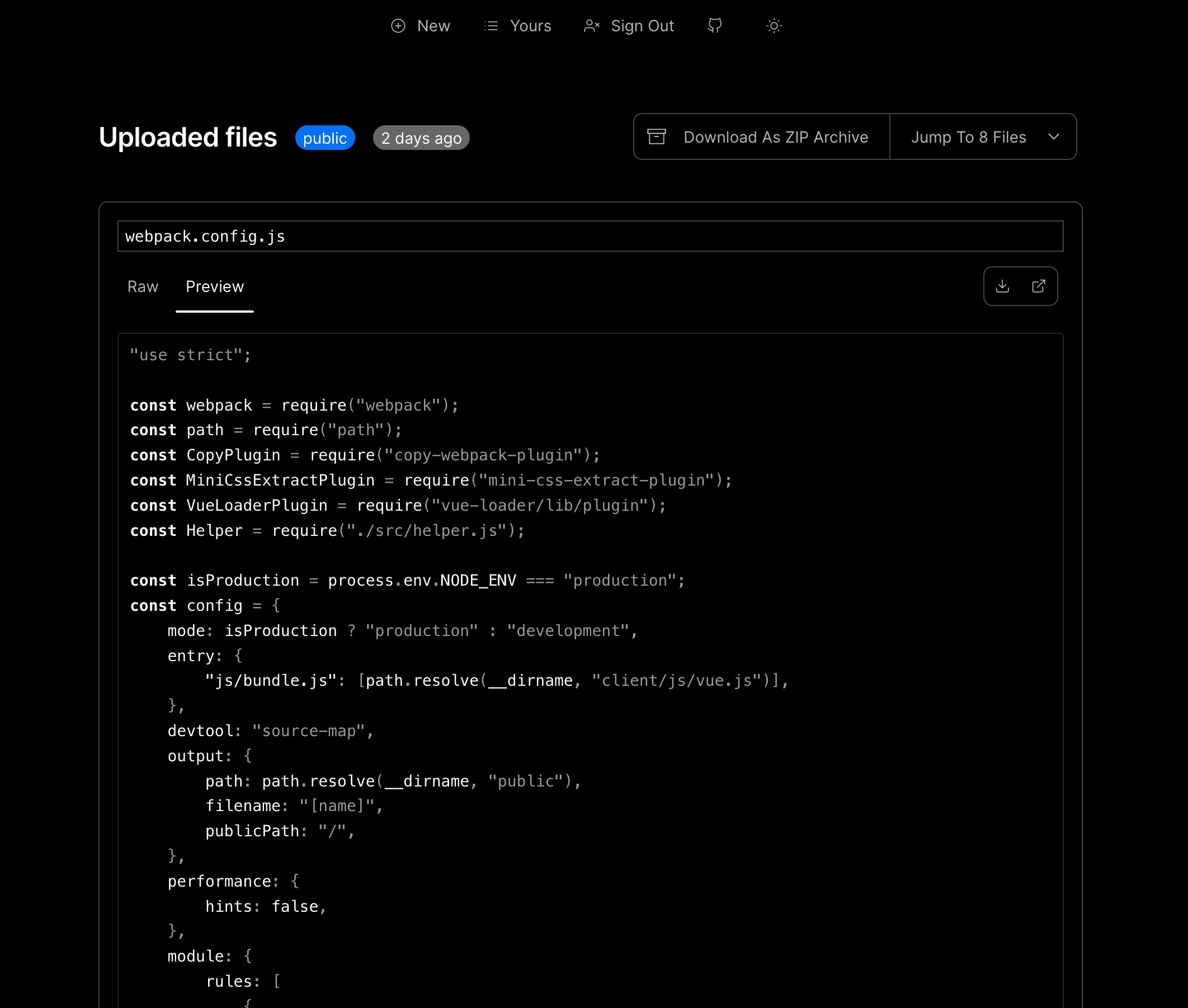Viewport: 1188px width, 1008px height.
Task: Toggle light theme with sun icon
Action: click(774, 26)
